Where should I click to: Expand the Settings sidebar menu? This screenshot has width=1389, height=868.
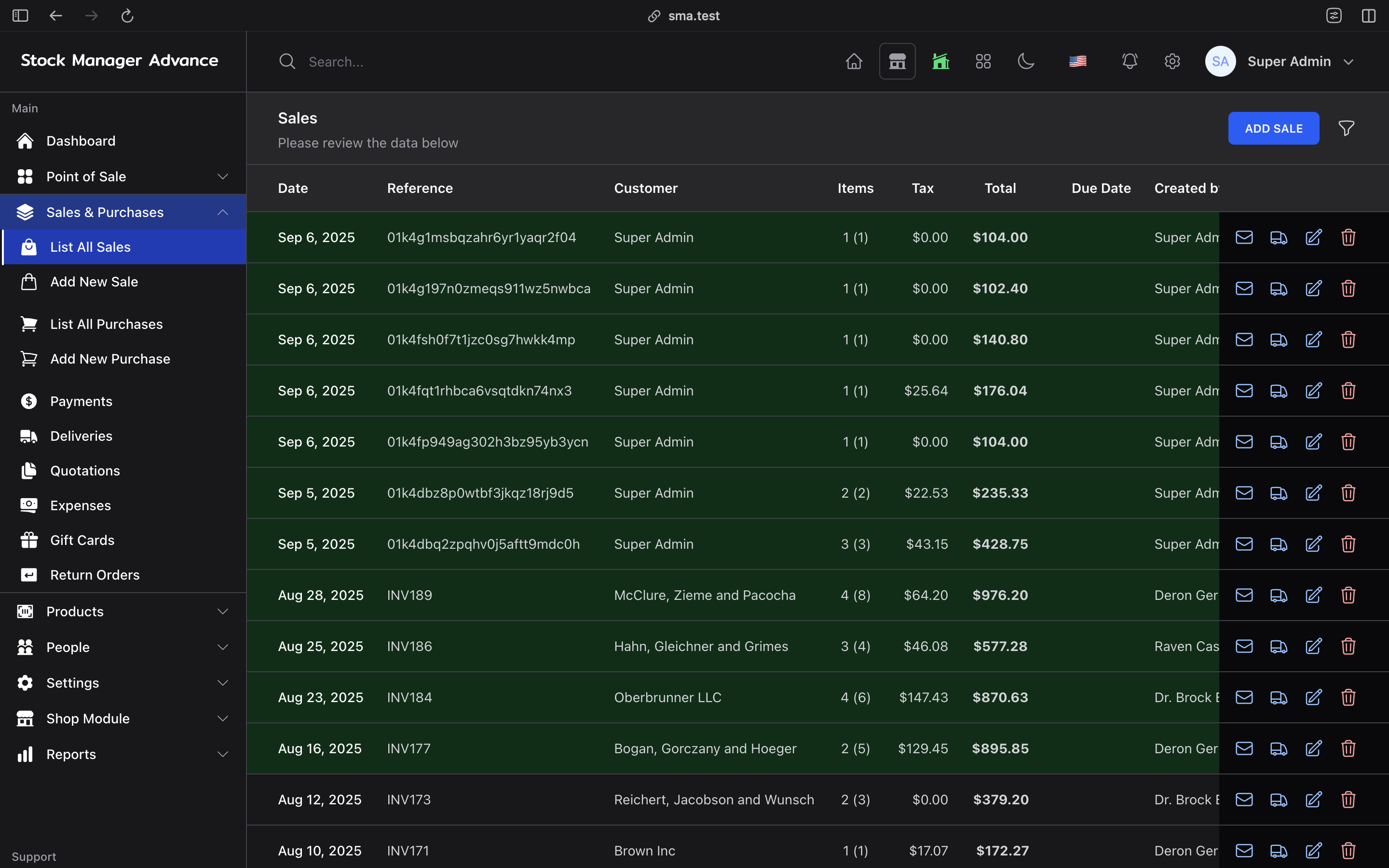click(x=123, y=682)
